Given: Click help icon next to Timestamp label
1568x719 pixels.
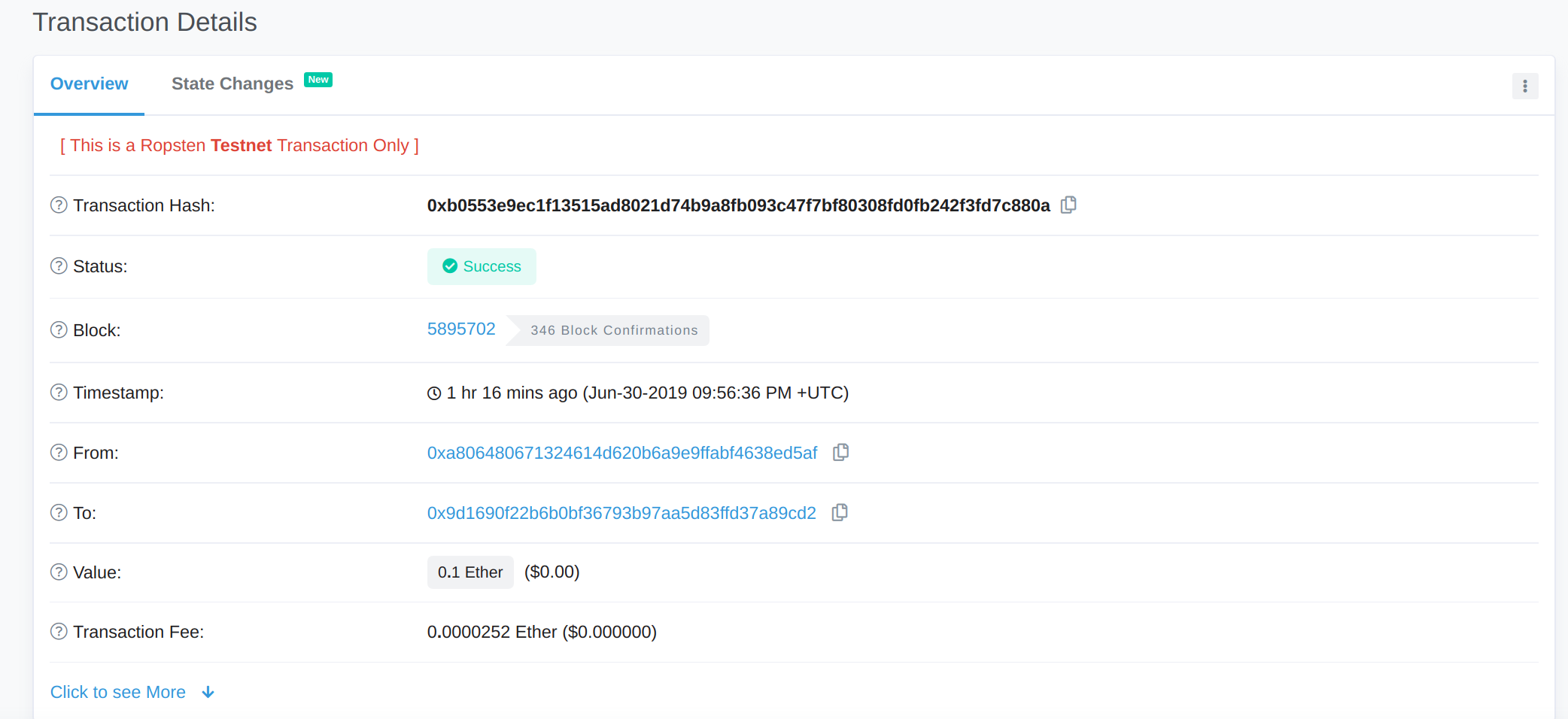Looking at the screenshot, I should tap(59, 393).
